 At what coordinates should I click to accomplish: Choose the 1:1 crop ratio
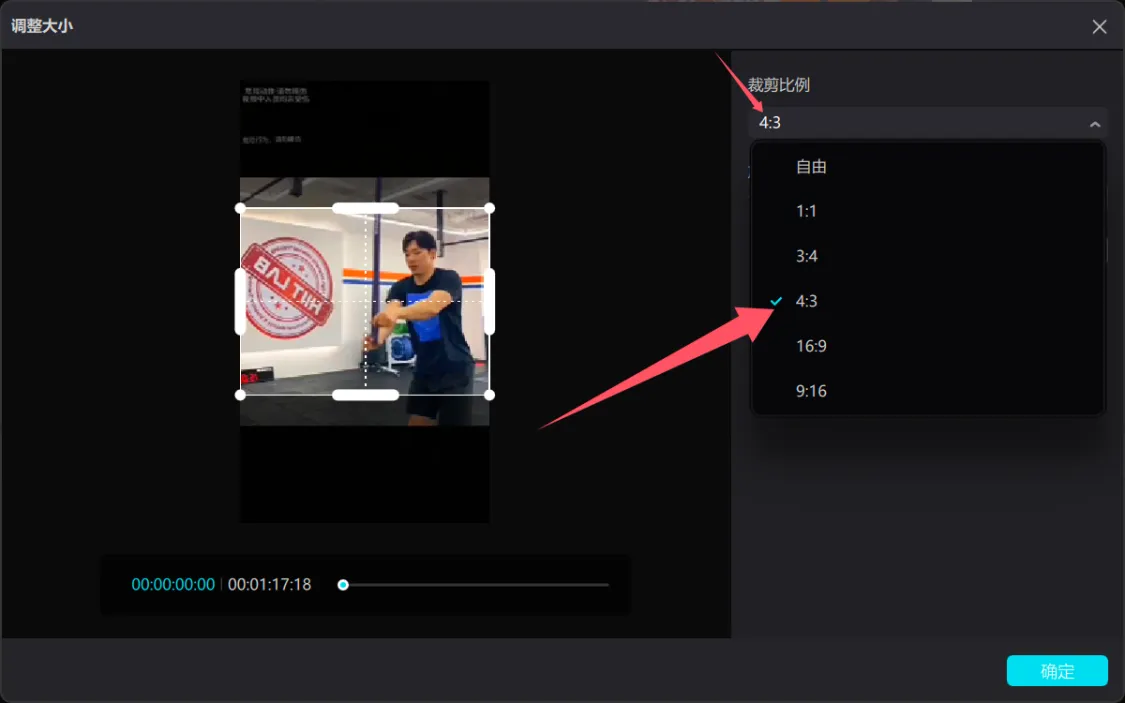(x=807, y=211)
